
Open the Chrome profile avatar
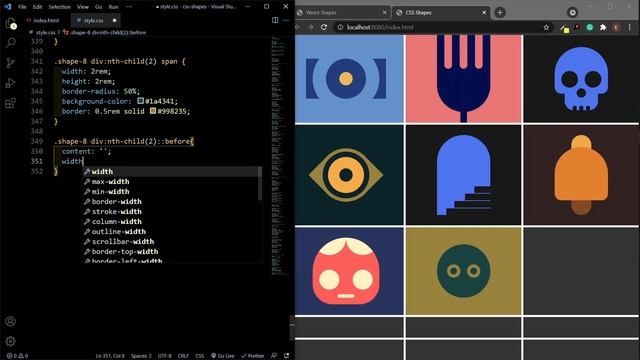coord(616,27)
